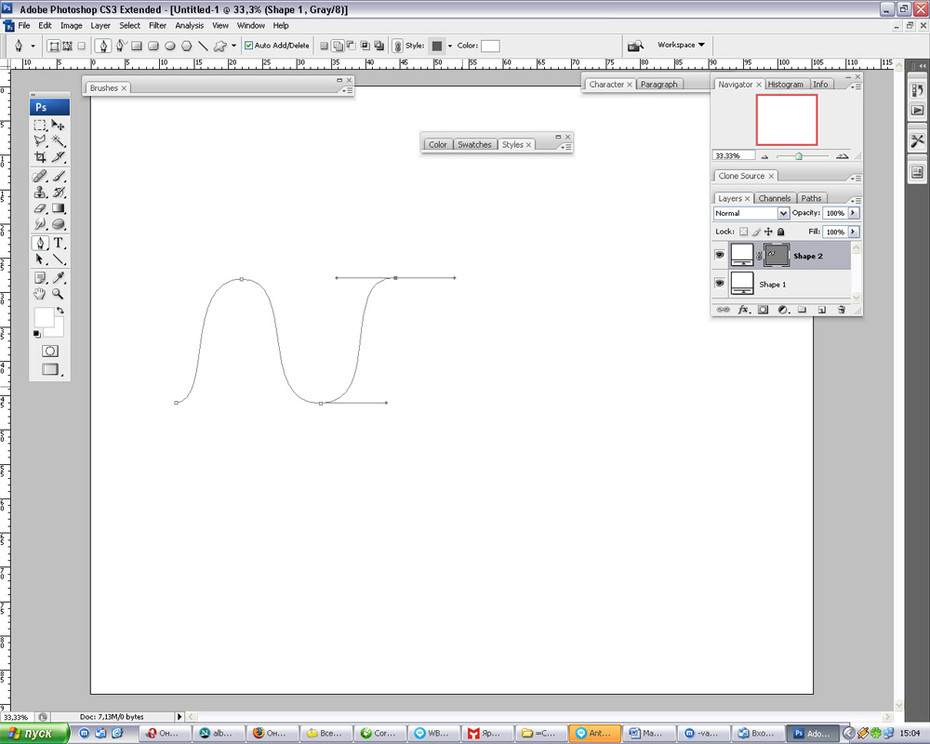Select the Crop tool

(40, 157)
